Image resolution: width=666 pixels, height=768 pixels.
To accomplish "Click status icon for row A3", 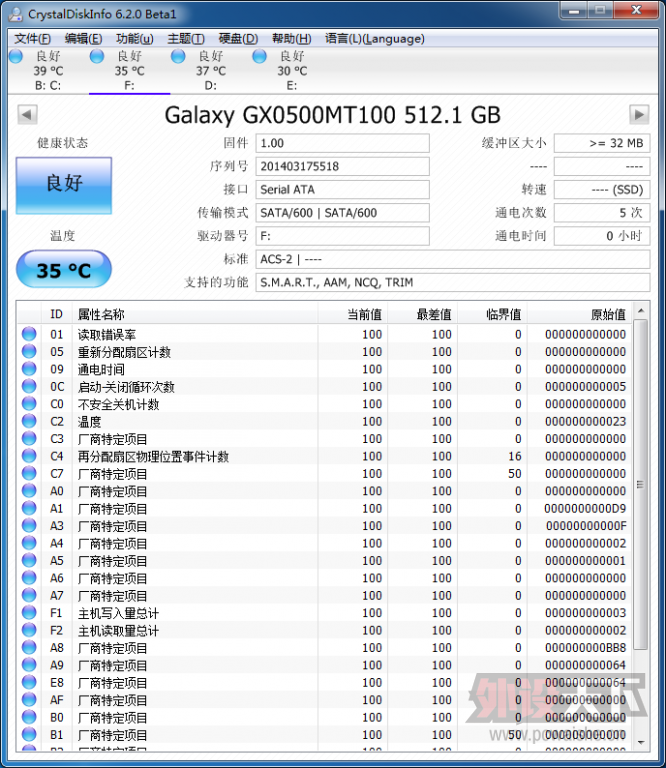I will tap(29, 525).
